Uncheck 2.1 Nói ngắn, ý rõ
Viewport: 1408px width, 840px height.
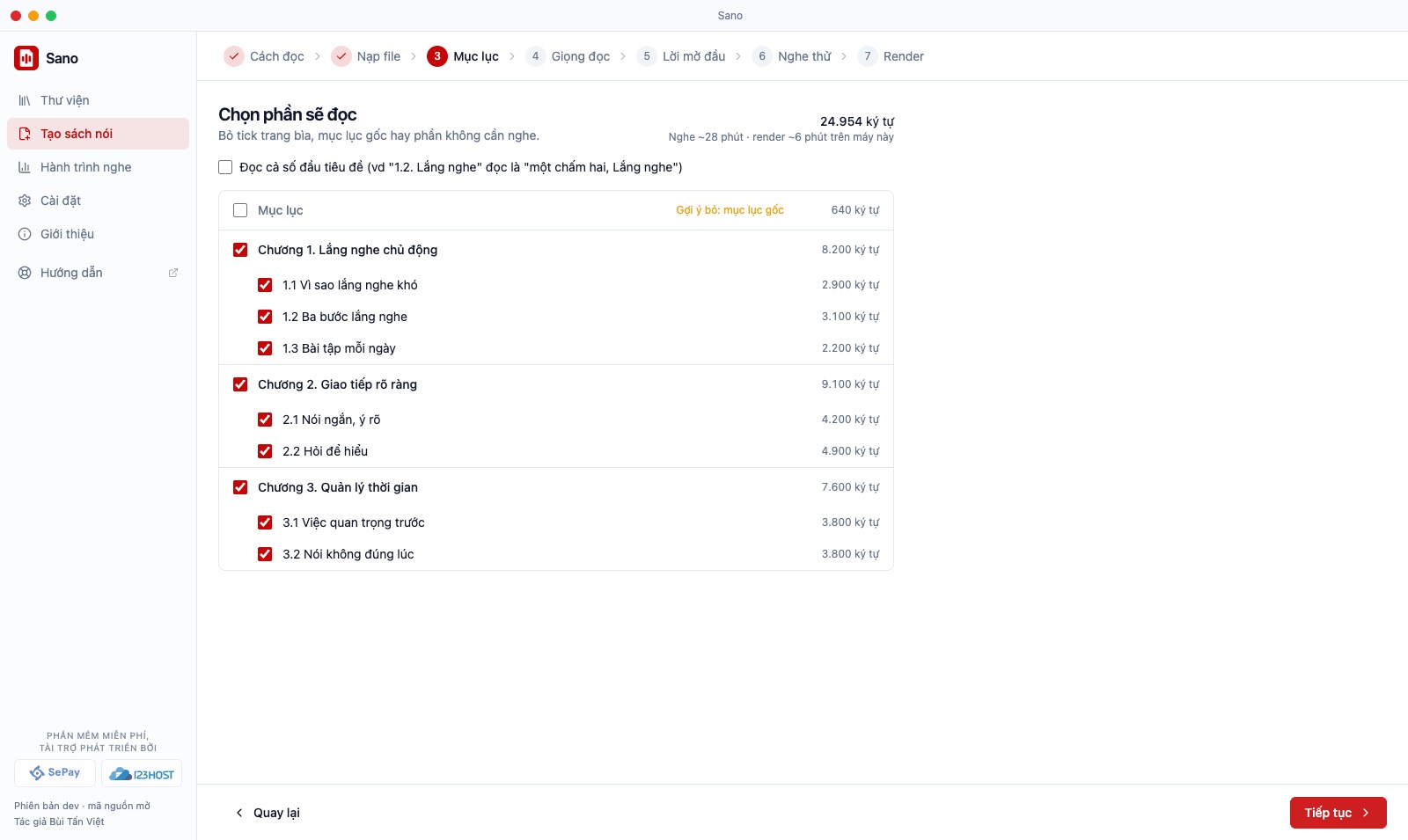tap(265, 420)
